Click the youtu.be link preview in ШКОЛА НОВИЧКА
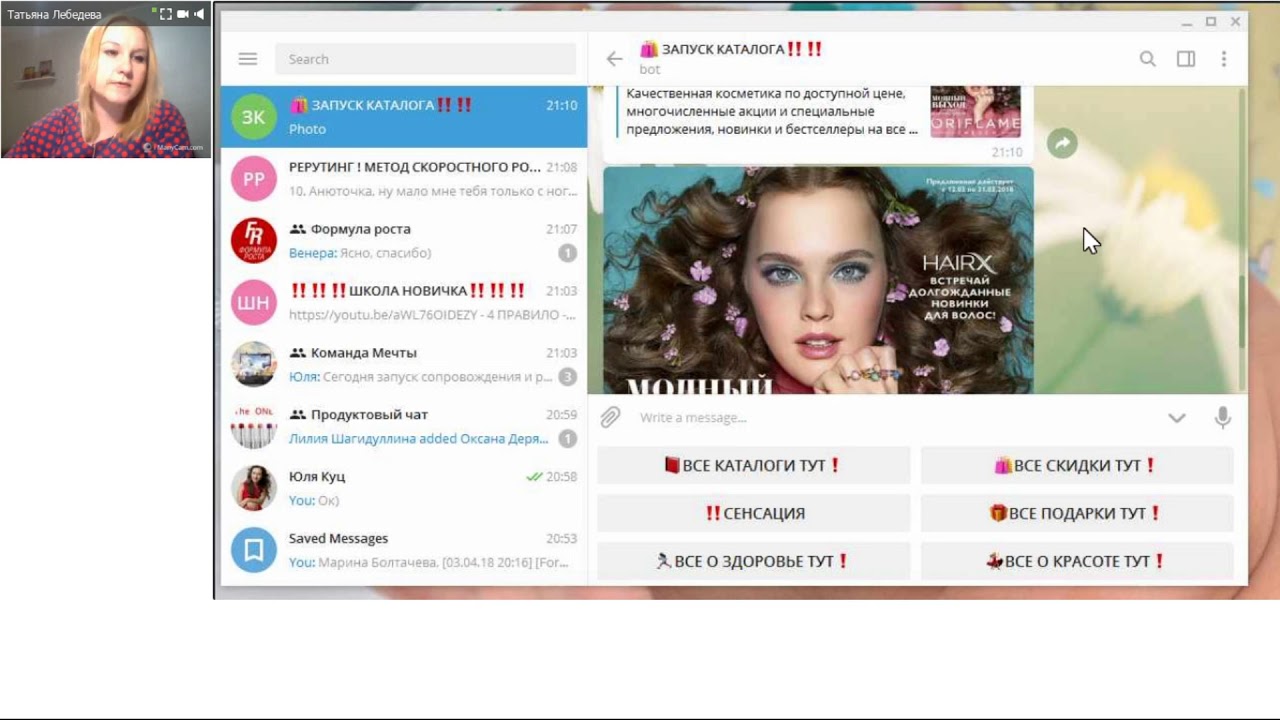 click(x=432, y=315)
